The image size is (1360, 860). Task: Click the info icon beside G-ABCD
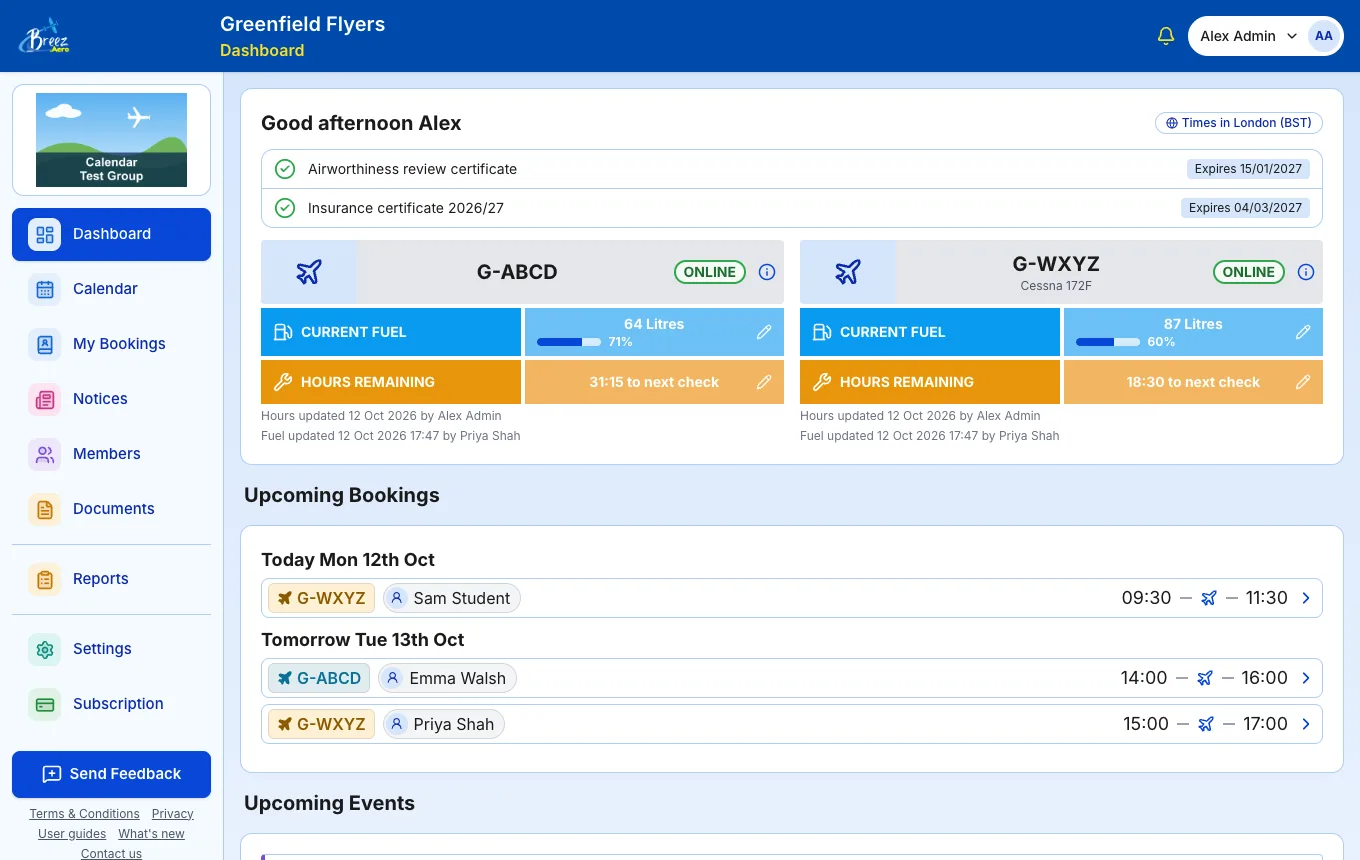(767, 272)
